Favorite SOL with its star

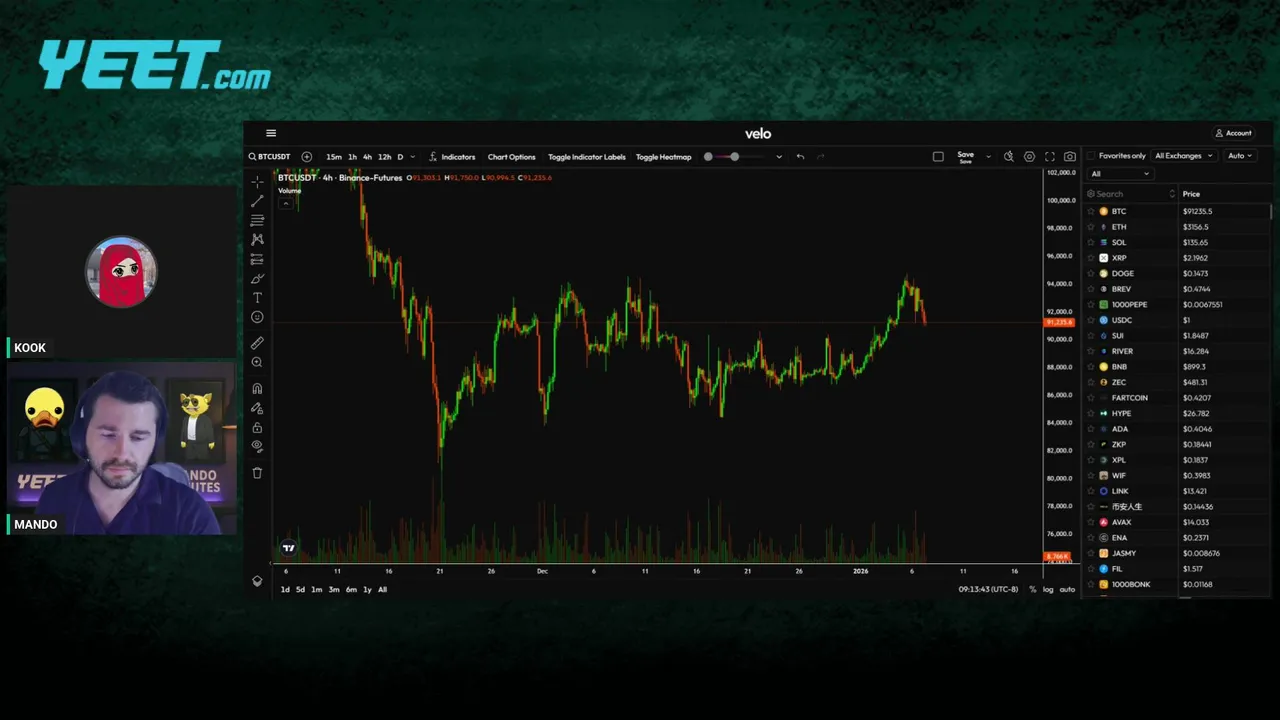pos(1091,242)
